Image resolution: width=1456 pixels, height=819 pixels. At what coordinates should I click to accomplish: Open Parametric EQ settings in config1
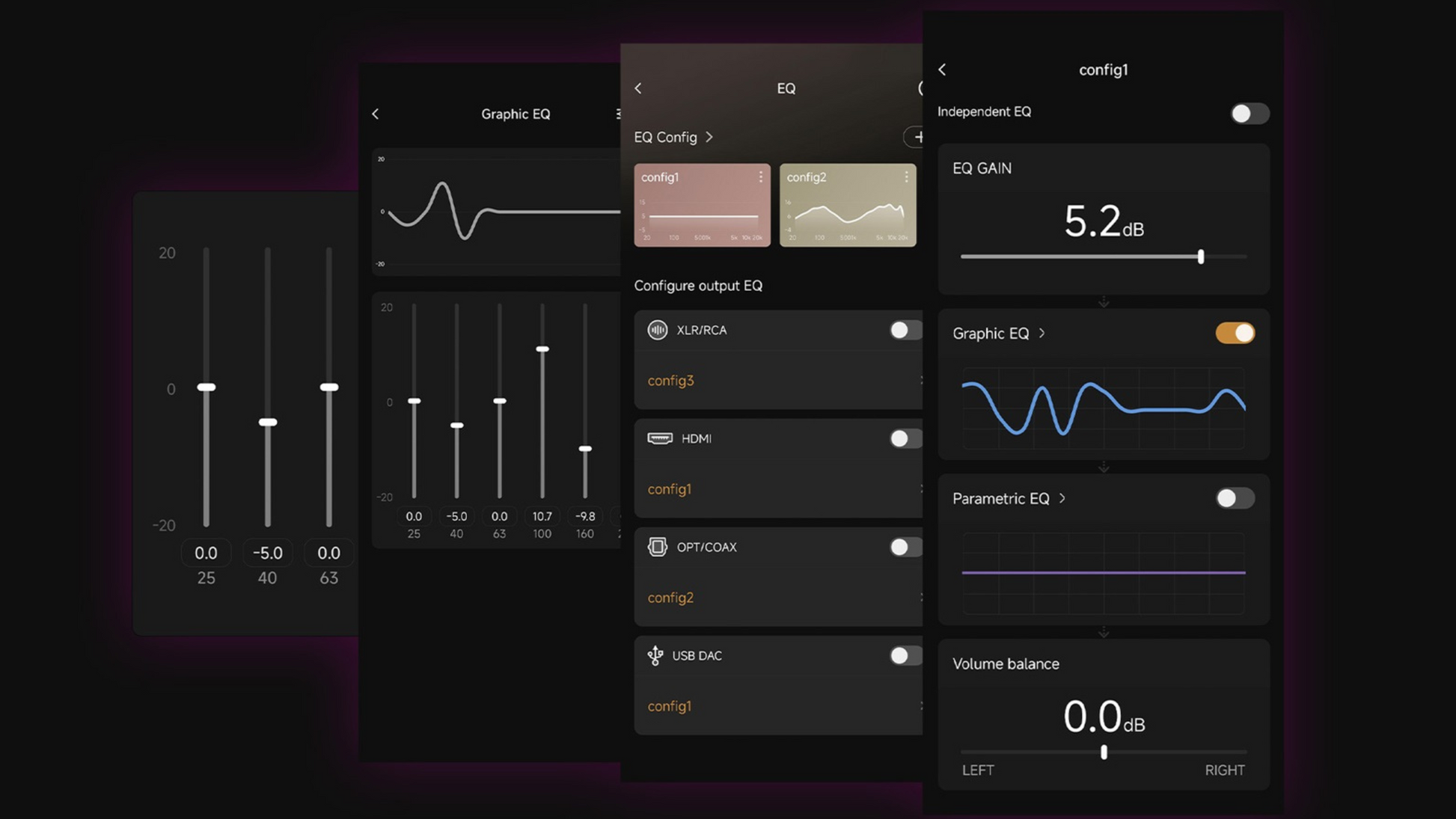(x=1009, y=498)
